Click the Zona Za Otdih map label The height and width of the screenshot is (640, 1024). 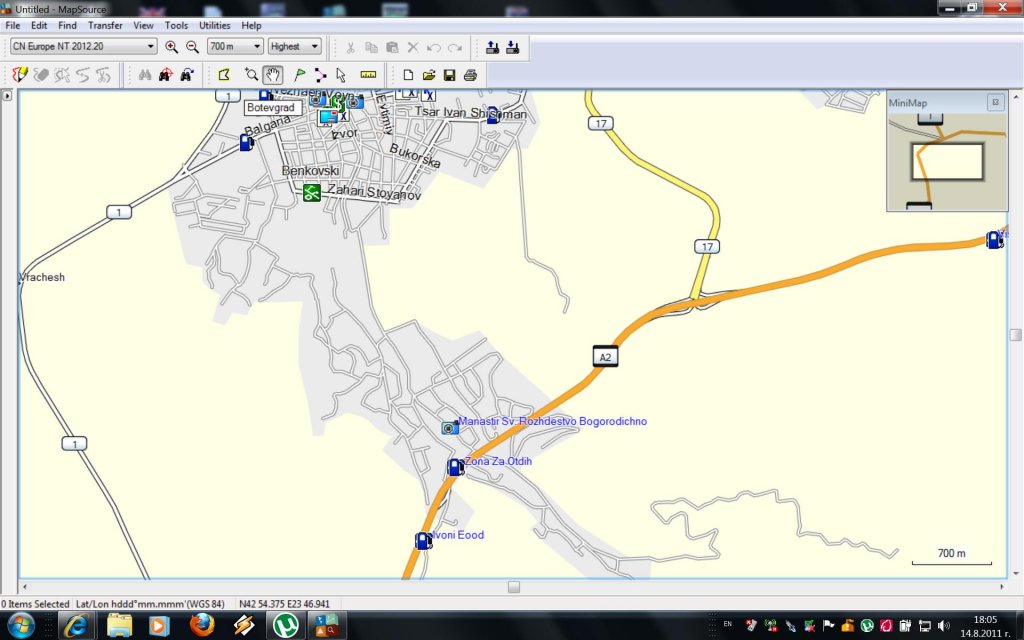pos(497,462)
